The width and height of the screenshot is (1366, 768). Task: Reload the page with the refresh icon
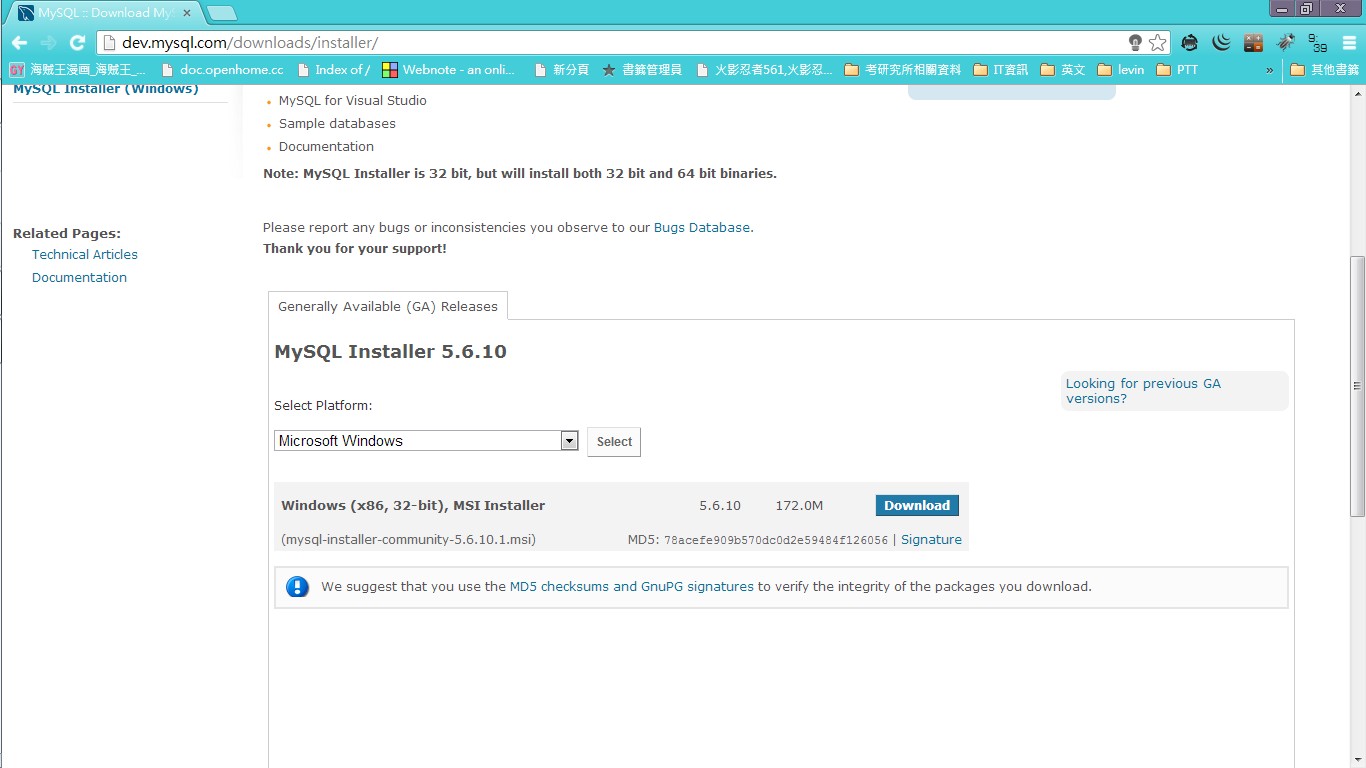click(x=77, y=43)
